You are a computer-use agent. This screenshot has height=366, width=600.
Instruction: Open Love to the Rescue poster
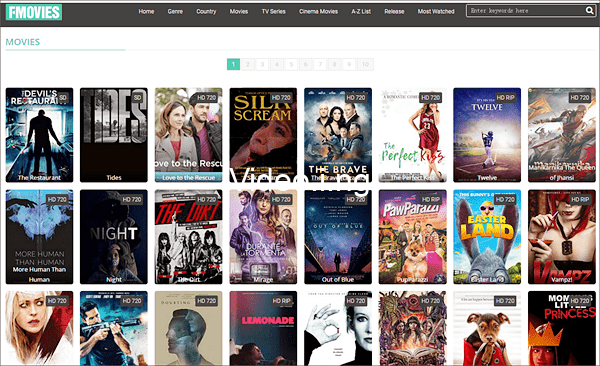[x=188, y=135]
